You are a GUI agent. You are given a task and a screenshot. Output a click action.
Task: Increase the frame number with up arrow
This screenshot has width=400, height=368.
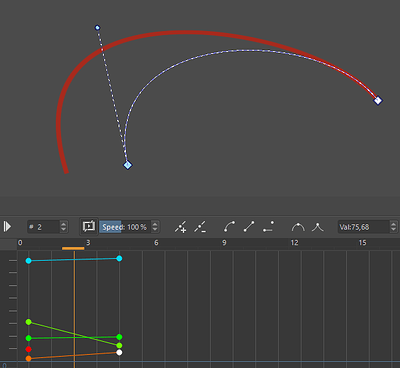click(64, 224)
